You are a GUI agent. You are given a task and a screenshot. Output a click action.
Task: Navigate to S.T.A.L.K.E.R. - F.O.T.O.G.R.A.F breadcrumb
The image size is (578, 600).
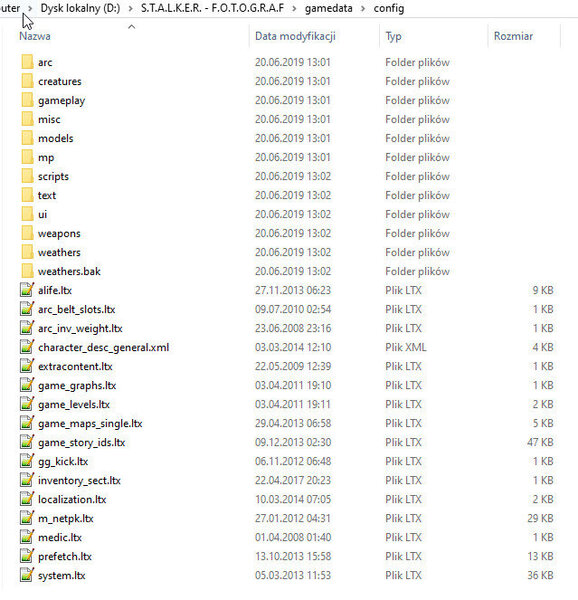tap(212, 8)
